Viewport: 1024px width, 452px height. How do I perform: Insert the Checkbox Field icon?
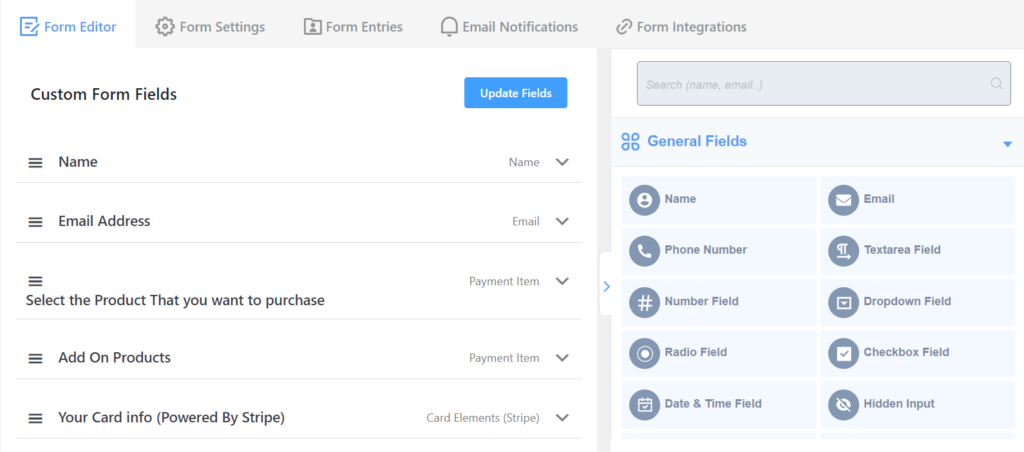pos(844,353)
